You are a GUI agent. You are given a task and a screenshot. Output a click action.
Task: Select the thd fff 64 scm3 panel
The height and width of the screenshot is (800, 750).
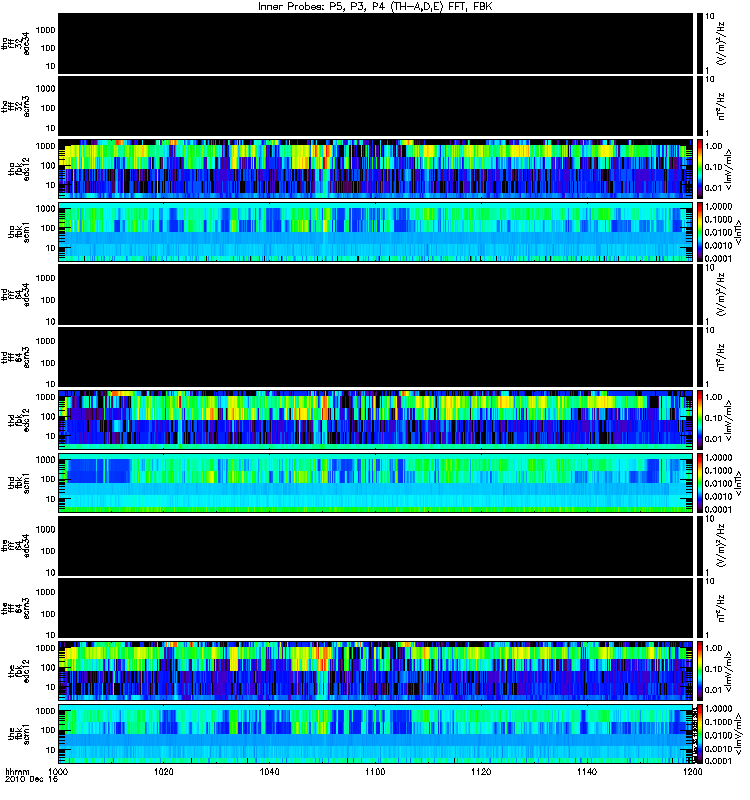pos(376,357)
